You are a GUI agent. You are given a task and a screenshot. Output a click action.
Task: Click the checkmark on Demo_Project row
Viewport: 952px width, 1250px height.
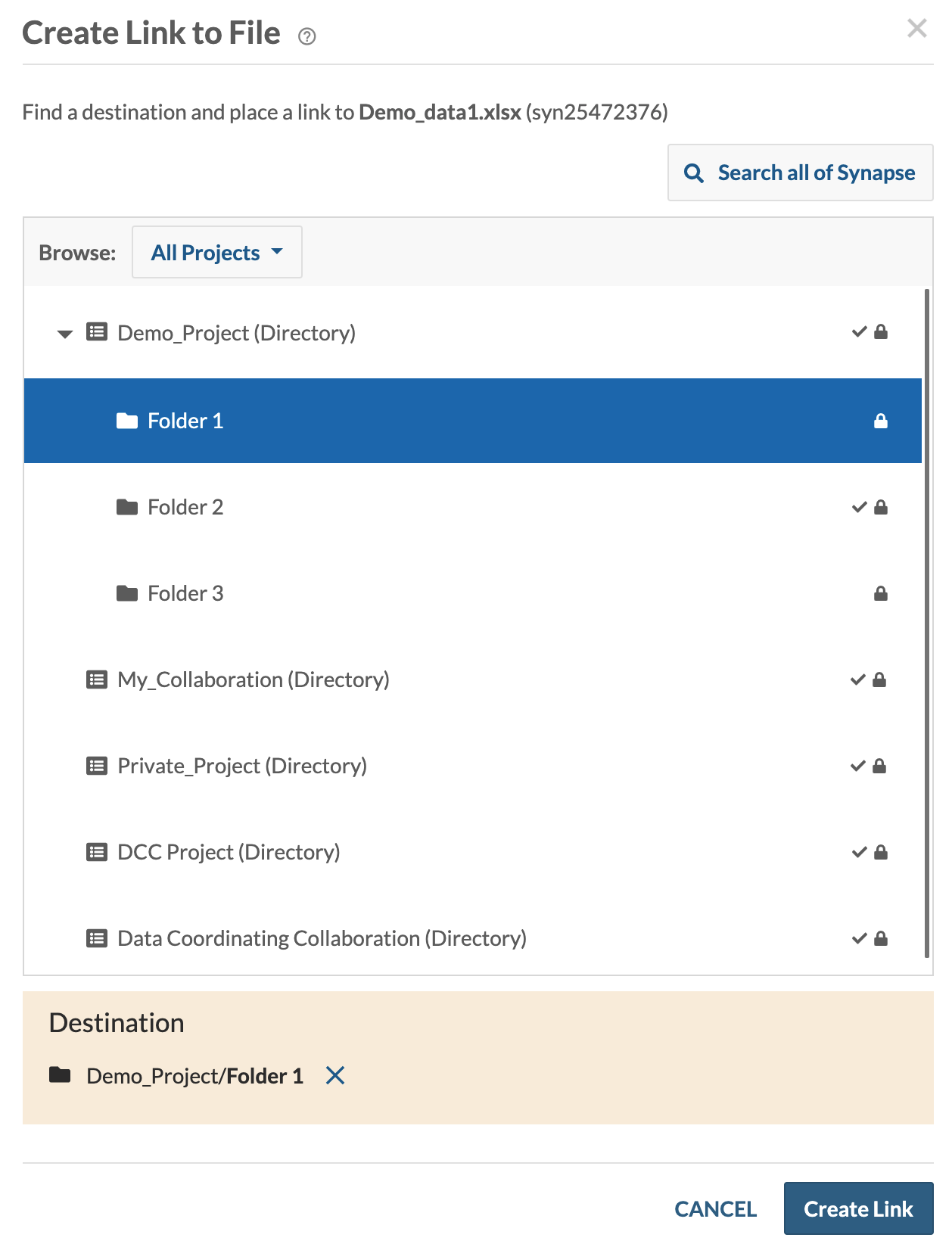(x=859, y=331)
